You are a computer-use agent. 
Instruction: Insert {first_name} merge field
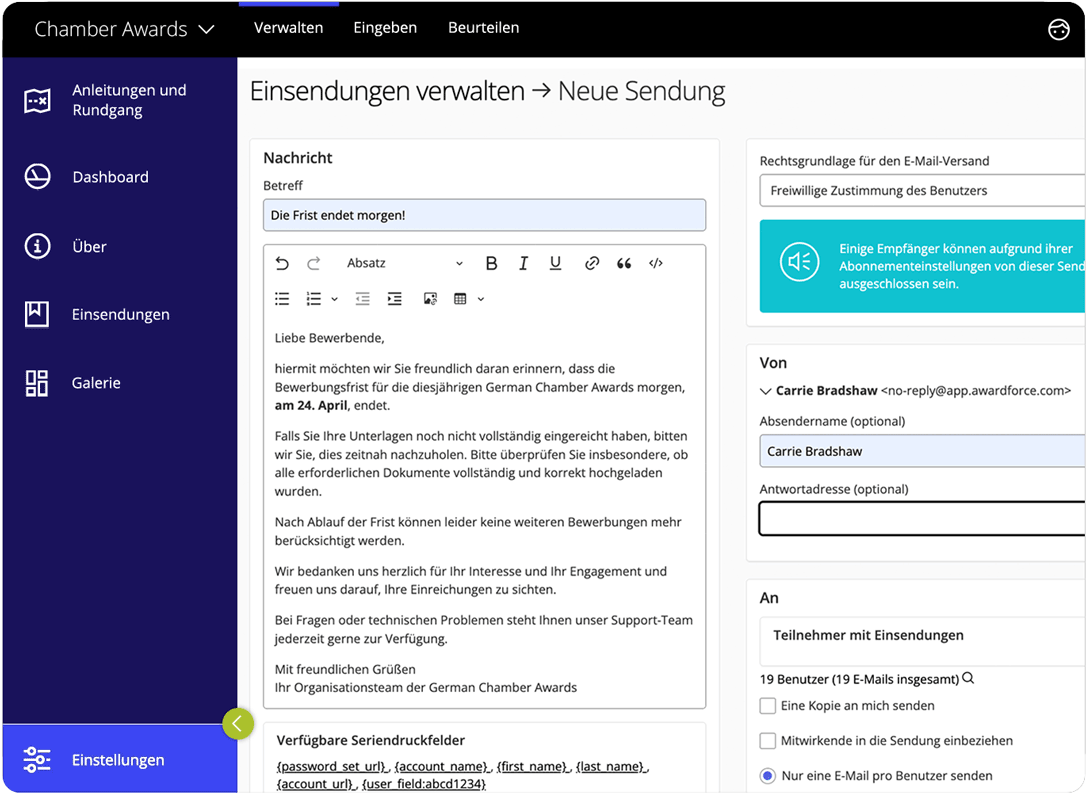coord(533,767)
